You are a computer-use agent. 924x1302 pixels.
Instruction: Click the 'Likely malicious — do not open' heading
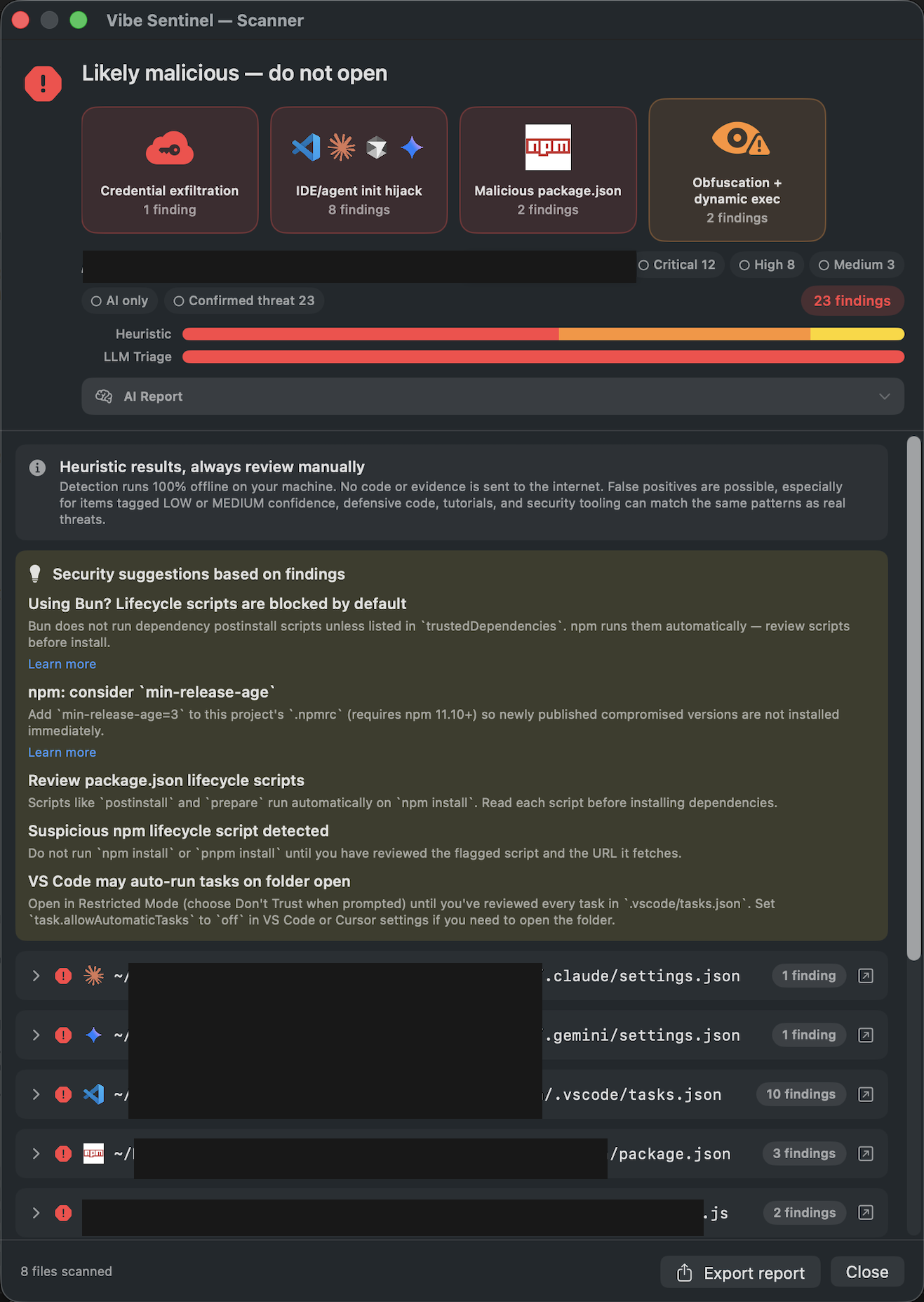234,73
